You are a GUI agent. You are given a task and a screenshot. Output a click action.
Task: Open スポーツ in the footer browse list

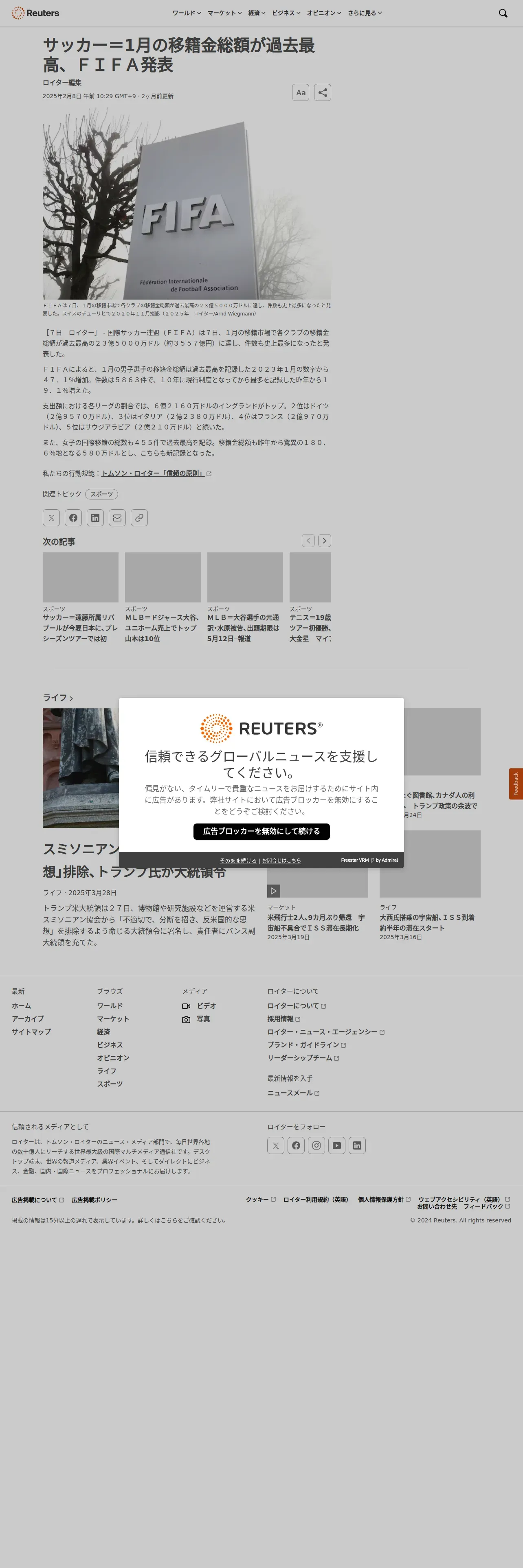tap(110, 1084)
